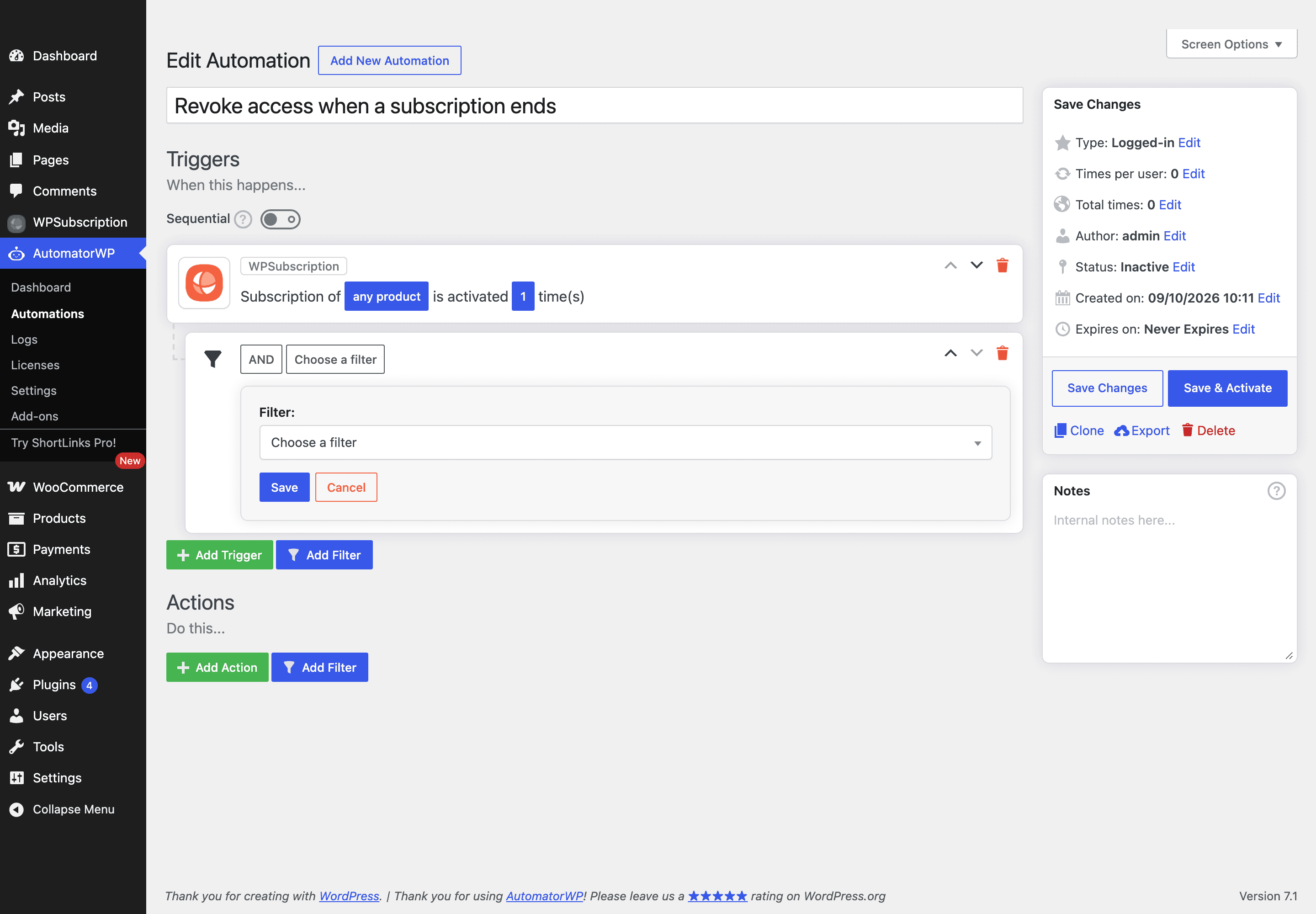
Task: Delete the filter row using trash icon
Action: [x=1002, y=353]
